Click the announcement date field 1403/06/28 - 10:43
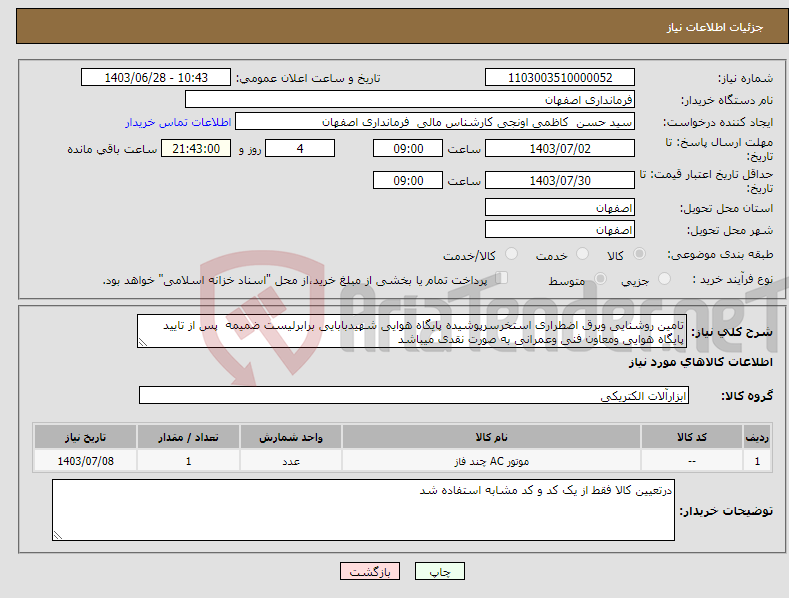 click(156, 78)
